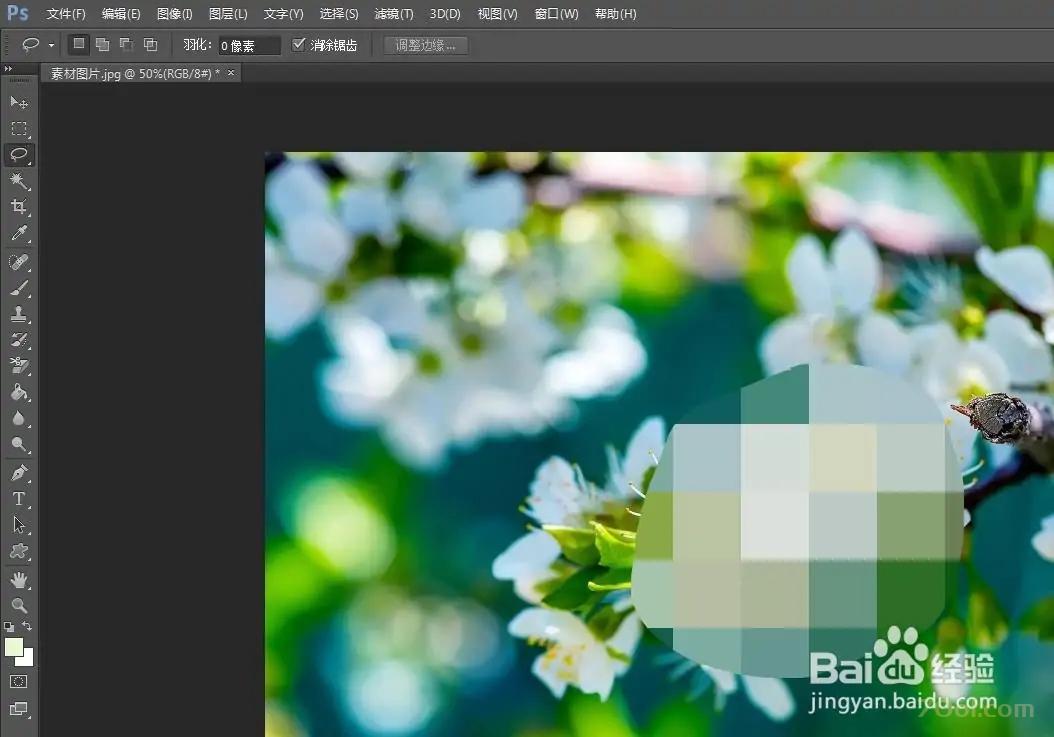This screenshot has width=1054, height=737.
Task: Click the Photoshop Ps logo
Action: click(17, 13)
